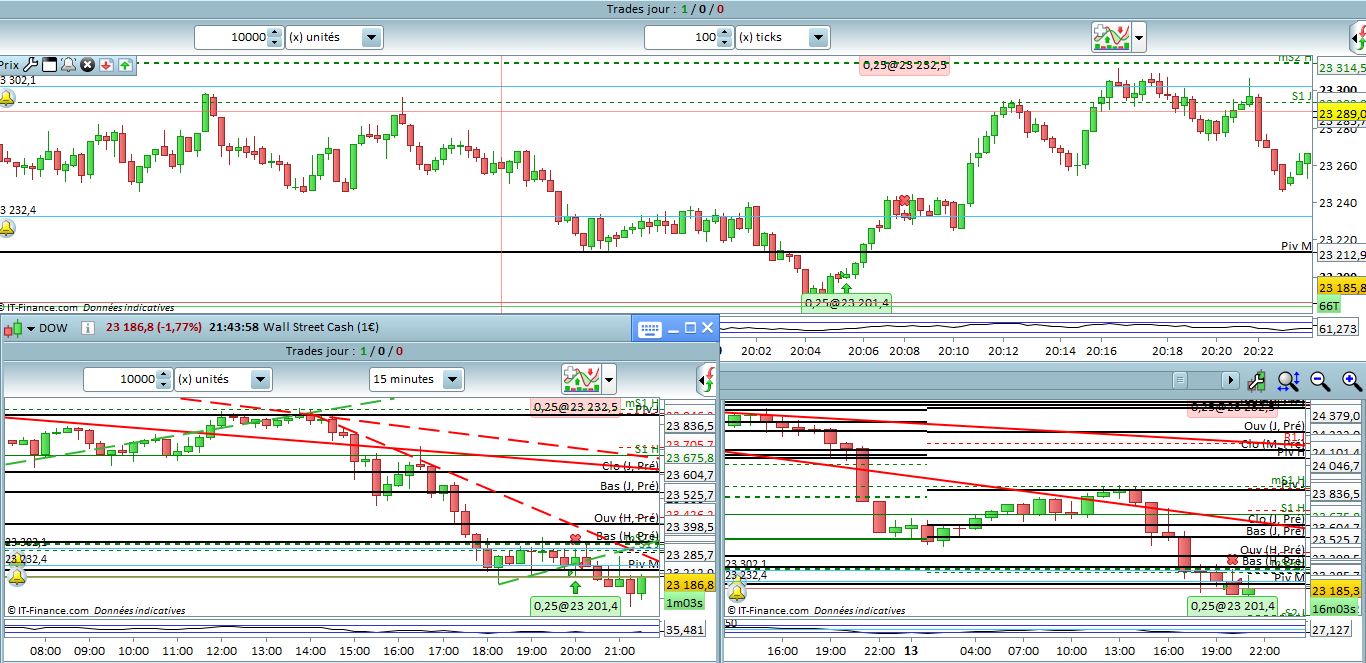
Task: Open the top chart units dropdown
Action: point(371,37)
